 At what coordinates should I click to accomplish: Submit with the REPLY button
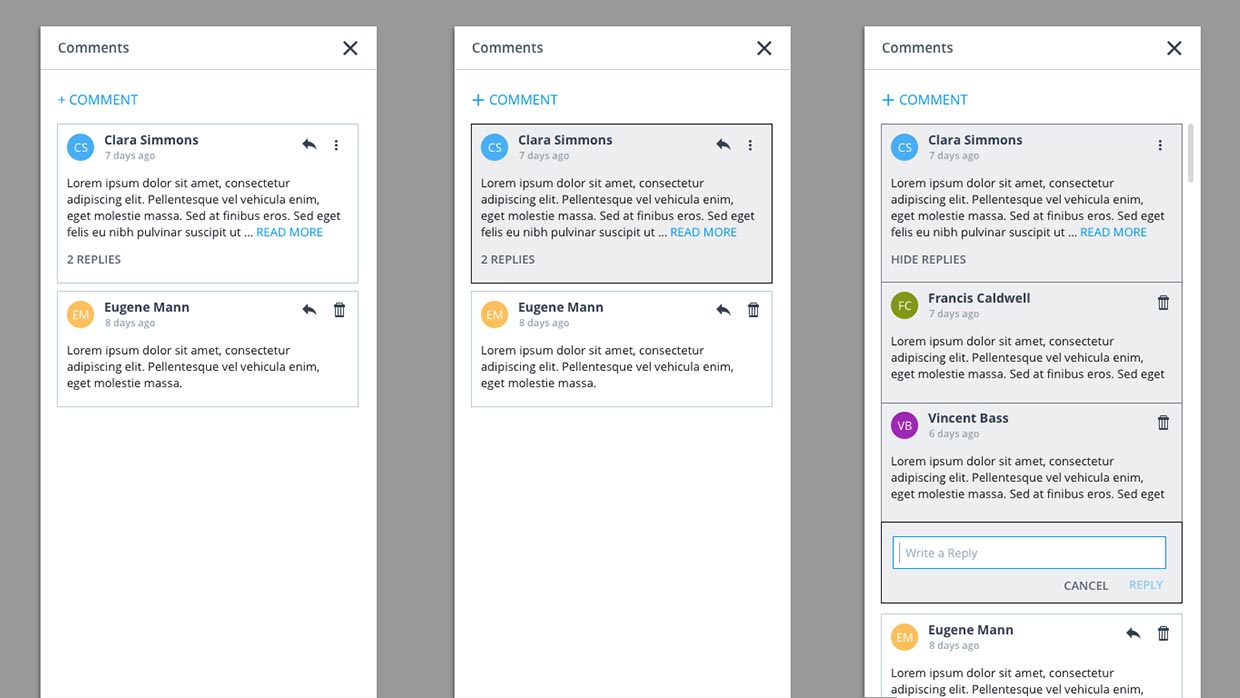[x=1146, y=585]
